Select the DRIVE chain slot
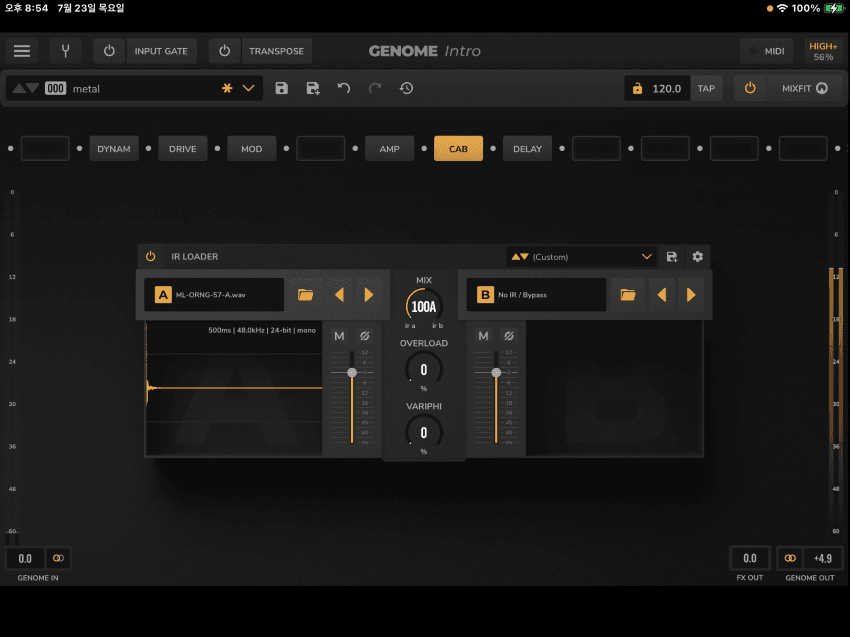This screenshot has height=637, width=850. click(183, 149)
